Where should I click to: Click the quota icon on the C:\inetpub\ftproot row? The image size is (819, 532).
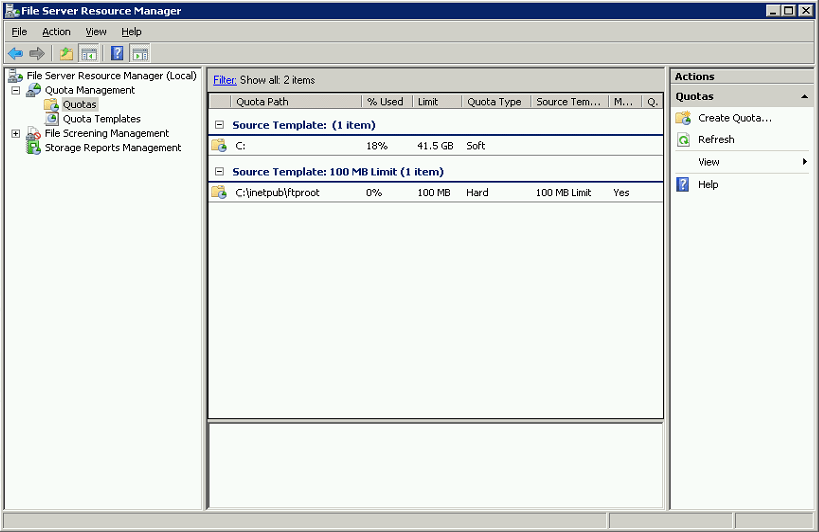[x=219, y=192]
